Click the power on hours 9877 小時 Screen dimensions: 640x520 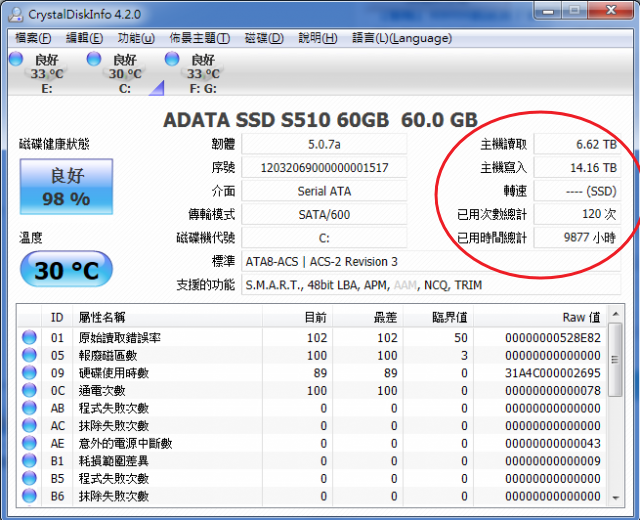577,238
